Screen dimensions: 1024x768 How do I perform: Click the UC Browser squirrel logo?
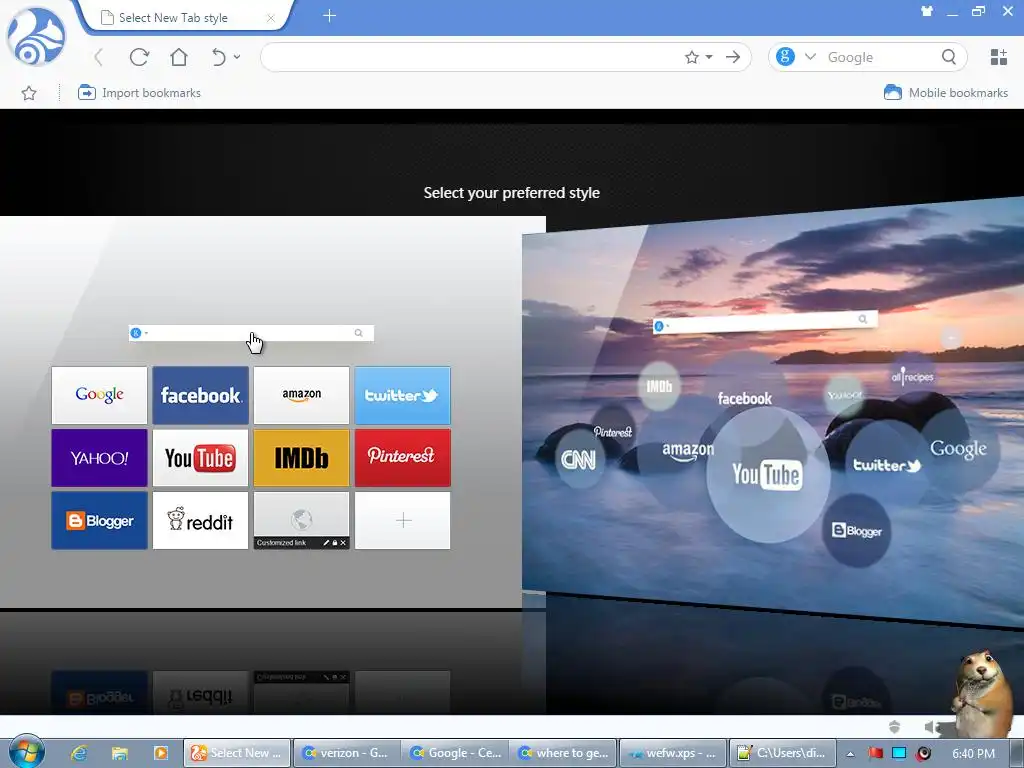coord(36,37)
